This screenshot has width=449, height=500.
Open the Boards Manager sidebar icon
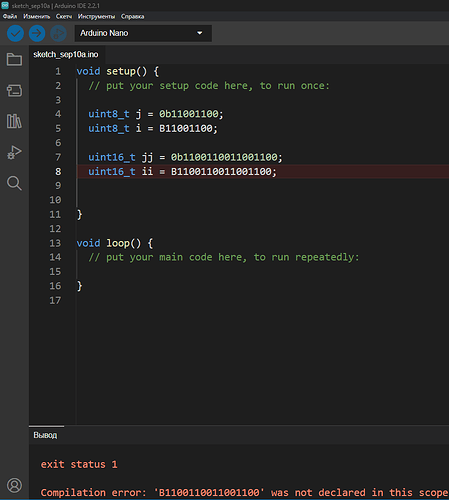14,90
